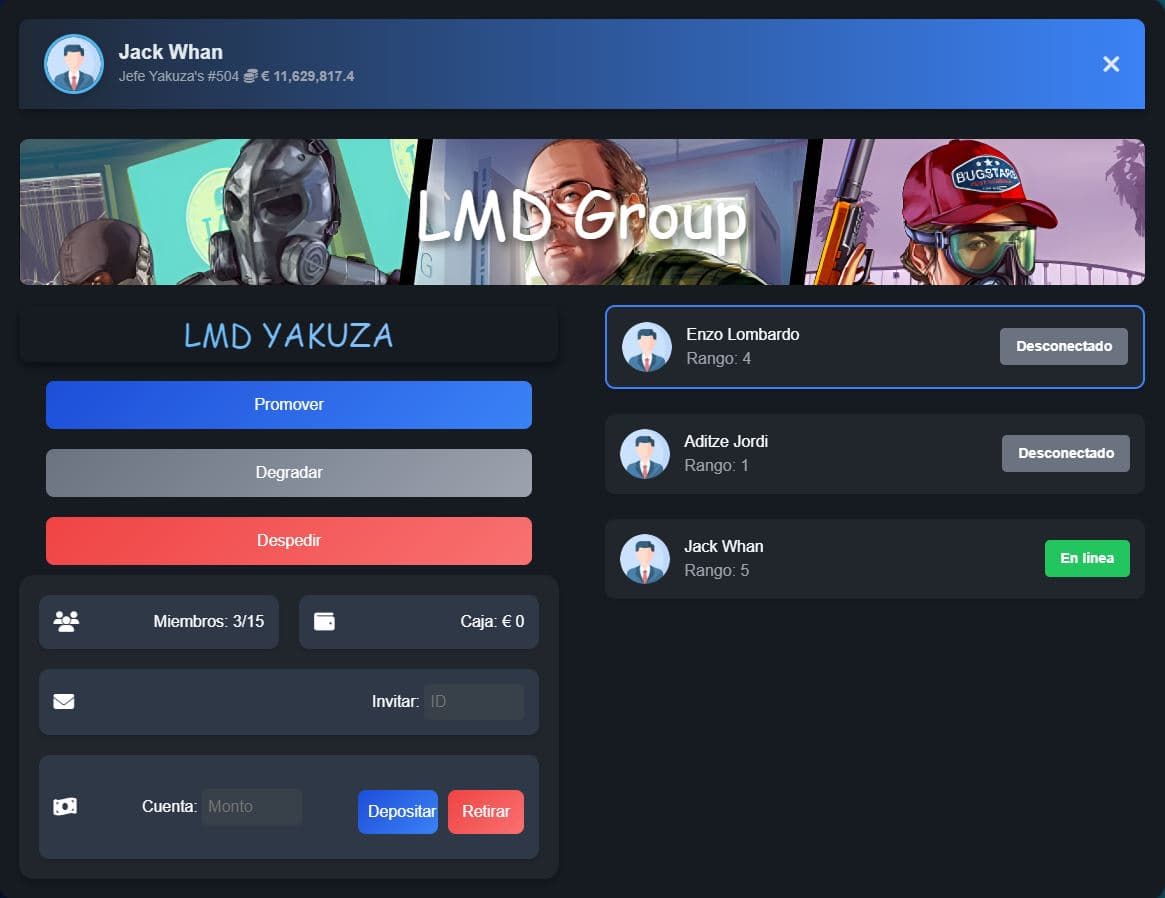The image size is (1165, 898).
Task: Click the 'Jack Whan' name in the member list
Action: [x=724, y=547]
